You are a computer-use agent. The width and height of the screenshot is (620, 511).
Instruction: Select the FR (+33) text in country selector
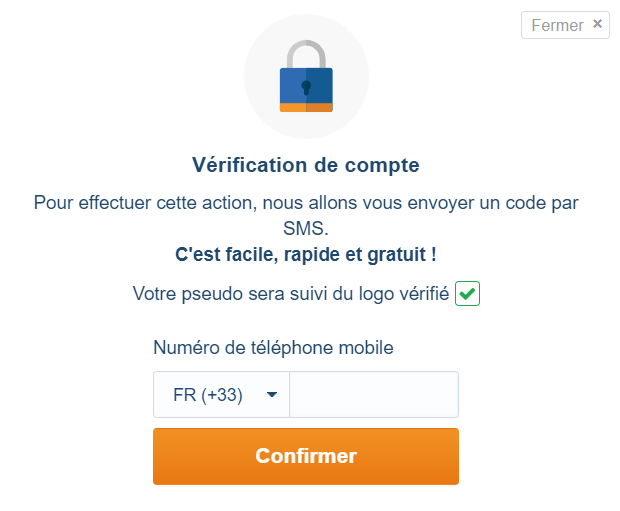[208, 395]
